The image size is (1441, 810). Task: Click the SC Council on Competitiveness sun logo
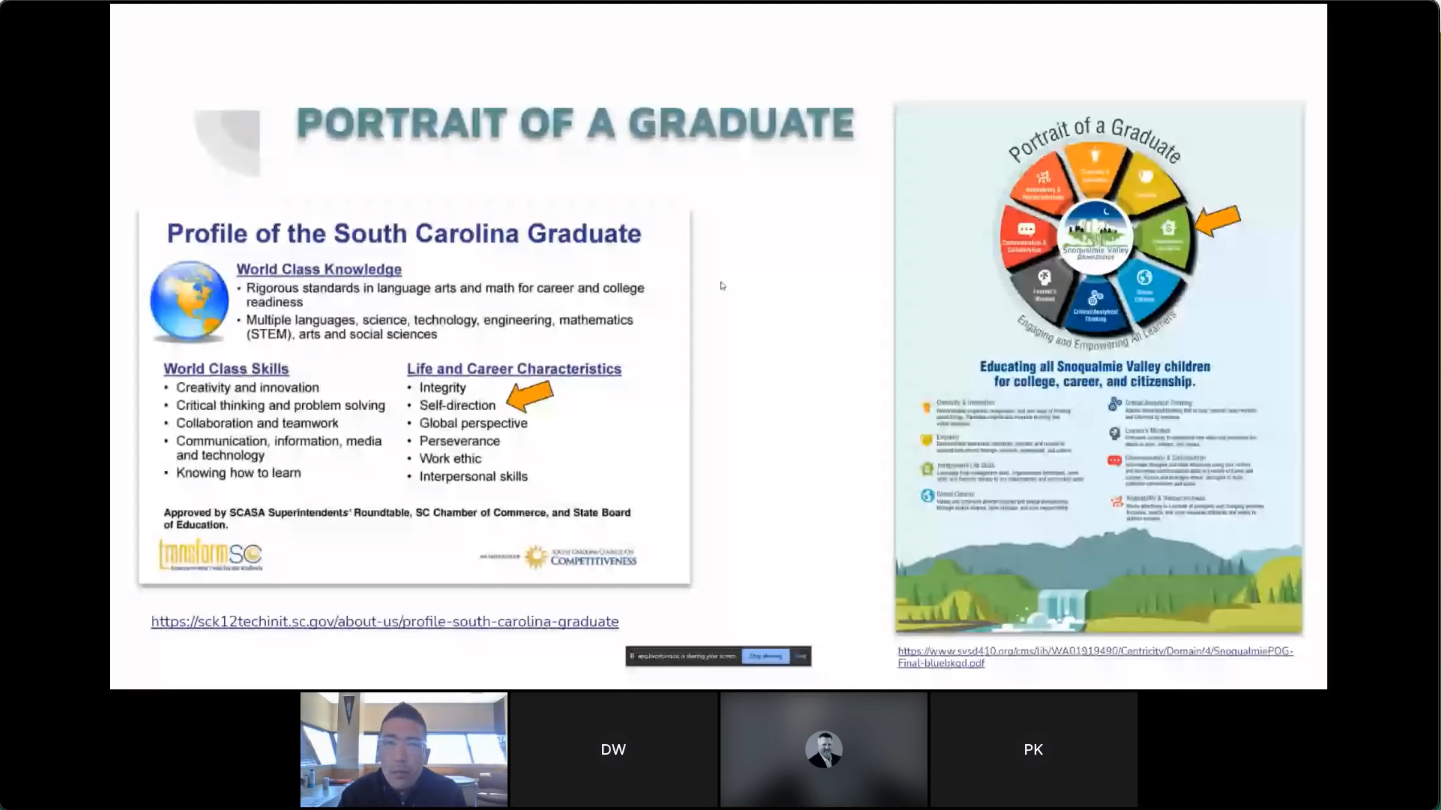pos(536,556)
